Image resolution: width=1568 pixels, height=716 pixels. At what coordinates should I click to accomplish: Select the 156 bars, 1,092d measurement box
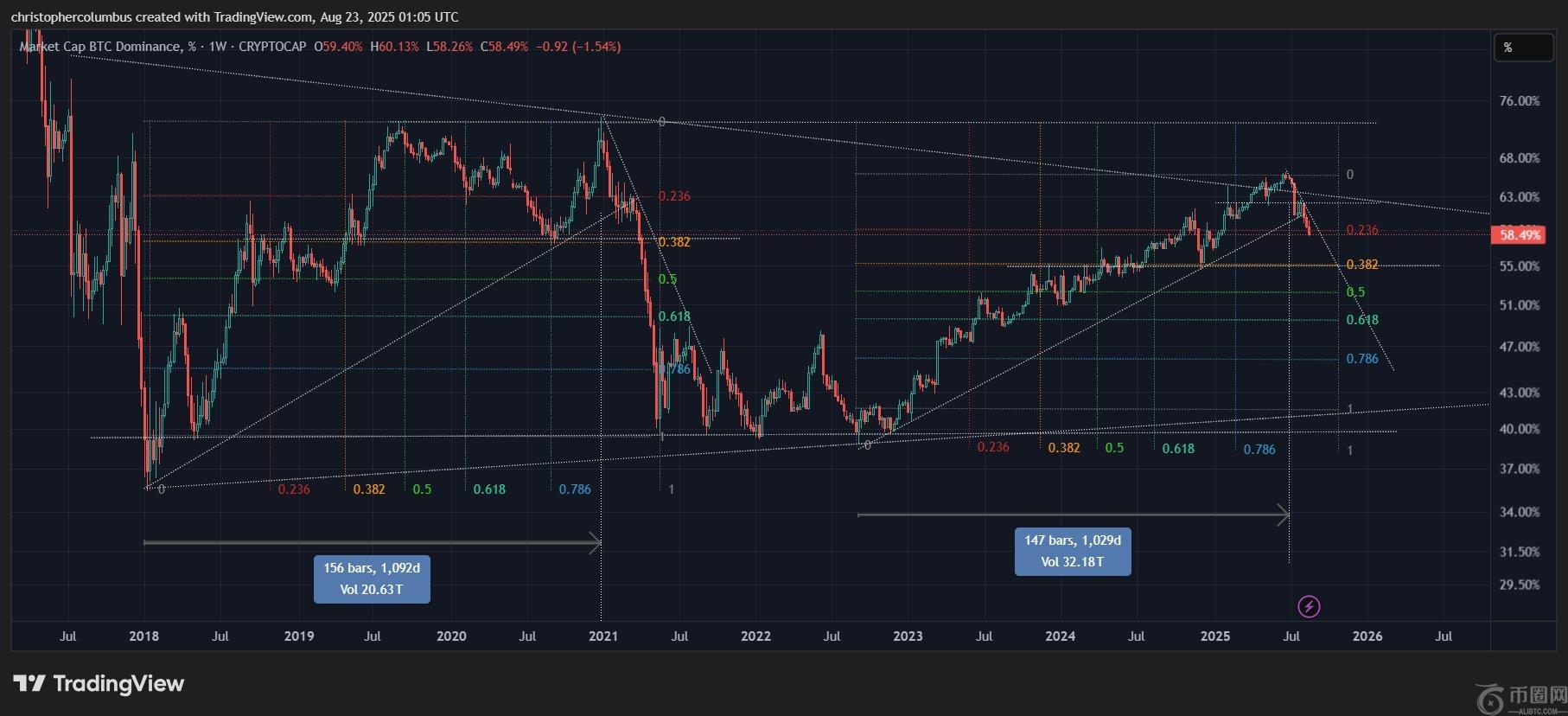click(x=372, y=579)
